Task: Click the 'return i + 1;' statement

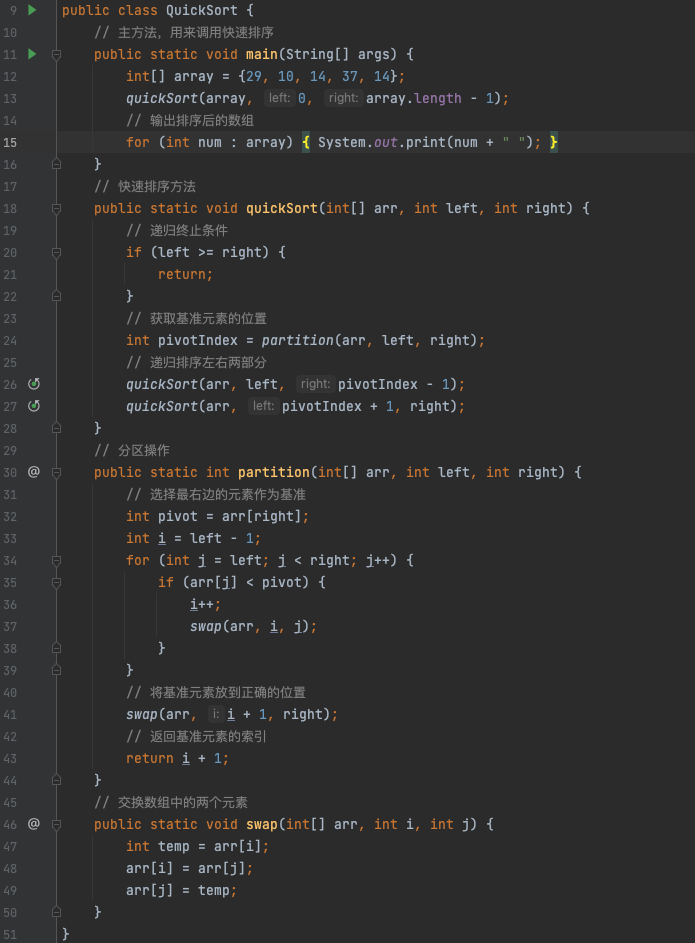Action: click(x=177, y=758)
